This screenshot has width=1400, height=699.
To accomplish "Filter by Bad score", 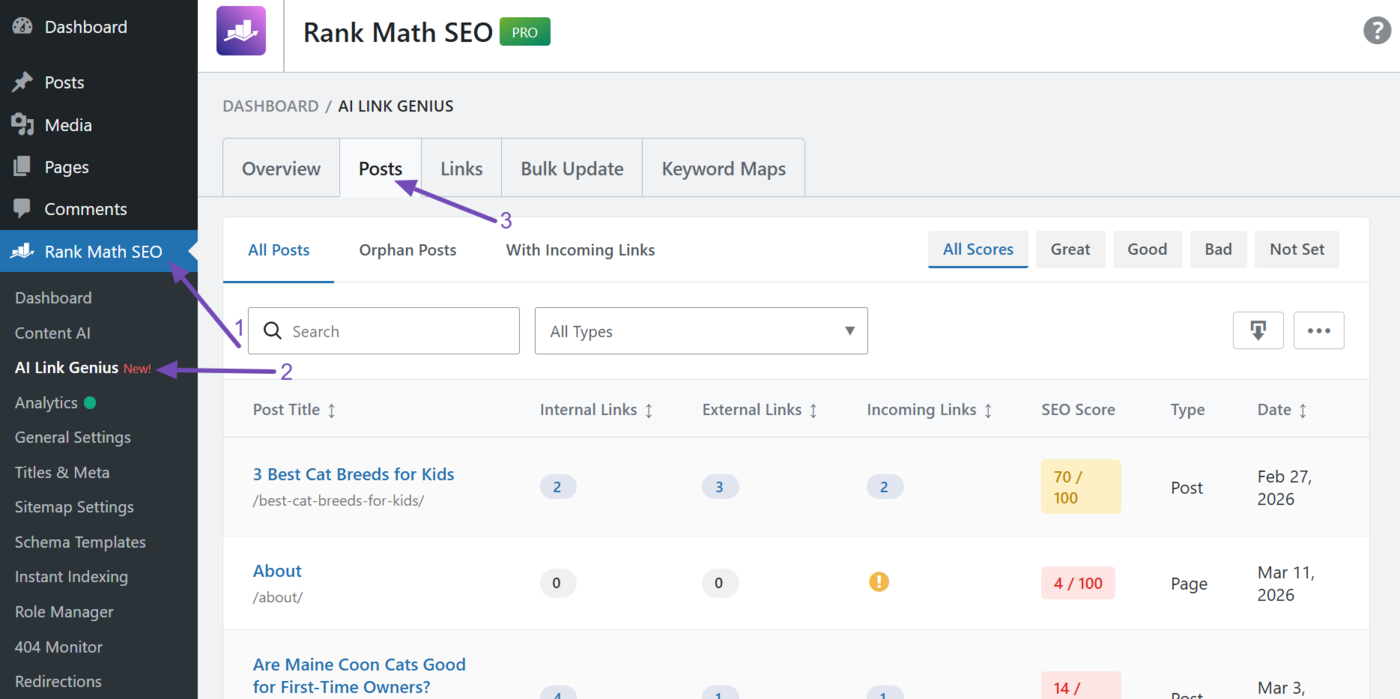I will [1218, 249].
